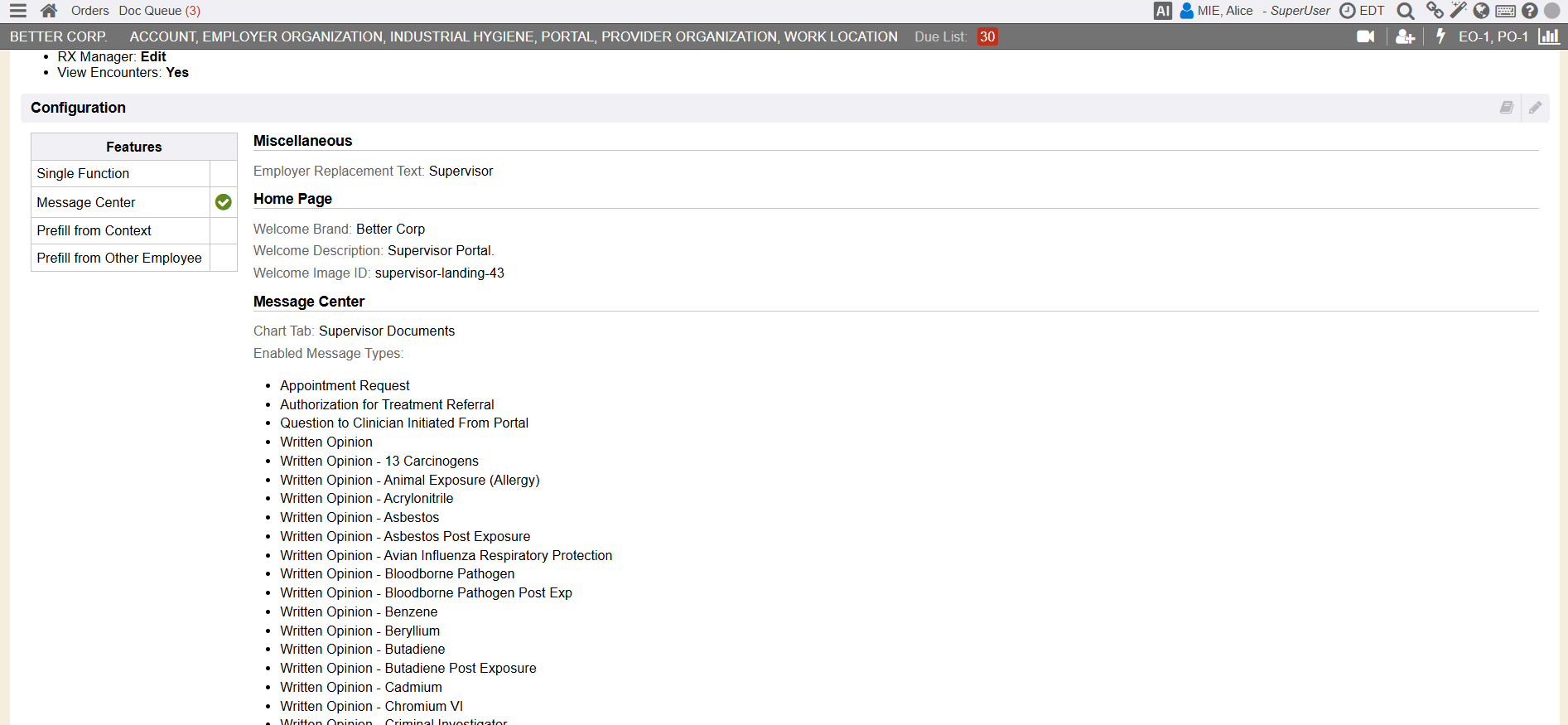Open the bar chart icon

pos(1548,36)
